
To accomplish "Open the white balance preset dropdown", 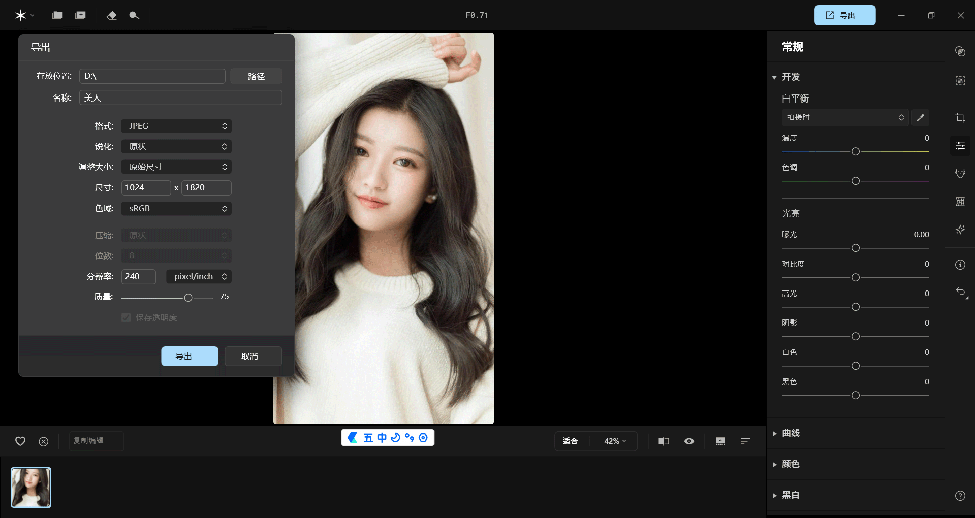I will [845, 117].
